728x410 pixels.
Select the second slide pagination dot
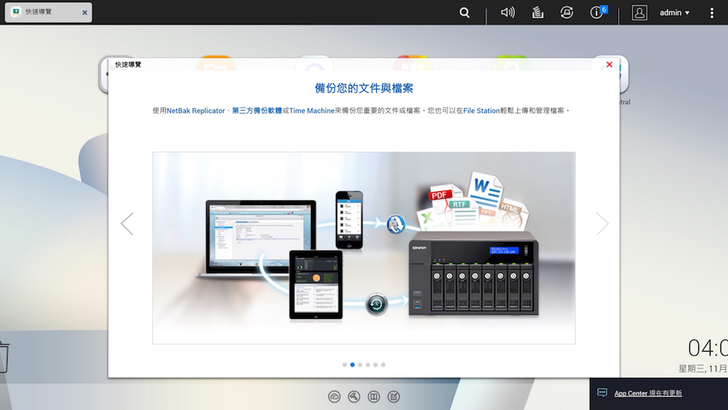click(352, 365)
